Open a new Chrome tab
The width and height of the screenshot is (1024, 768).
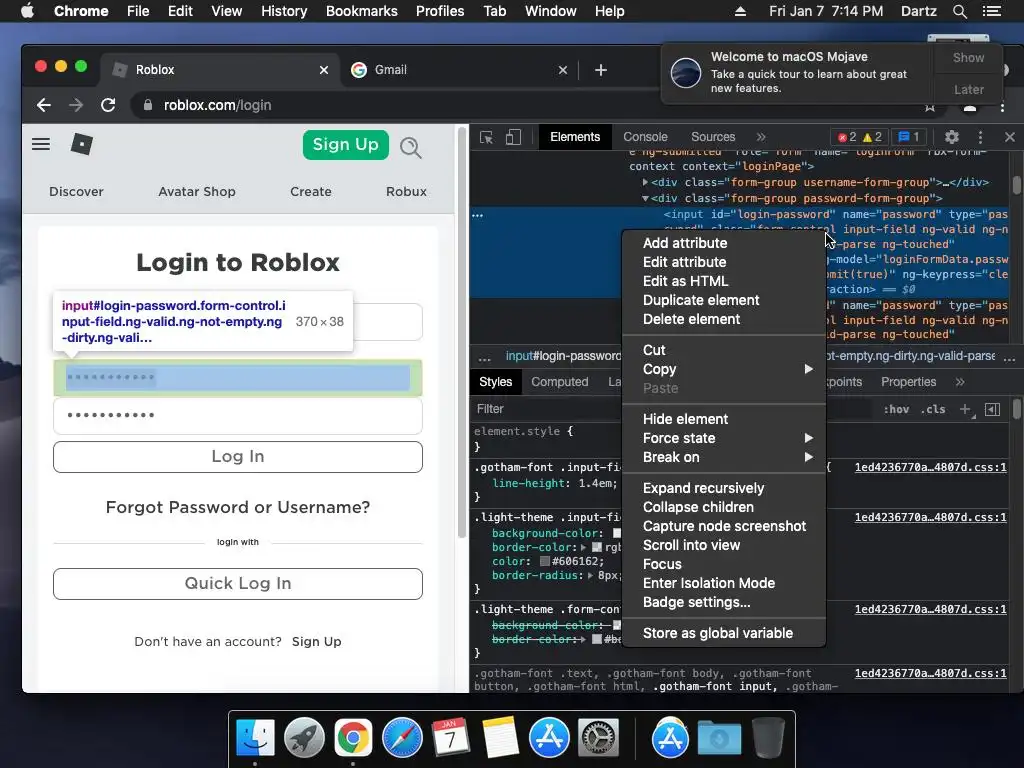pyautogui.click(x=601, y=70)
